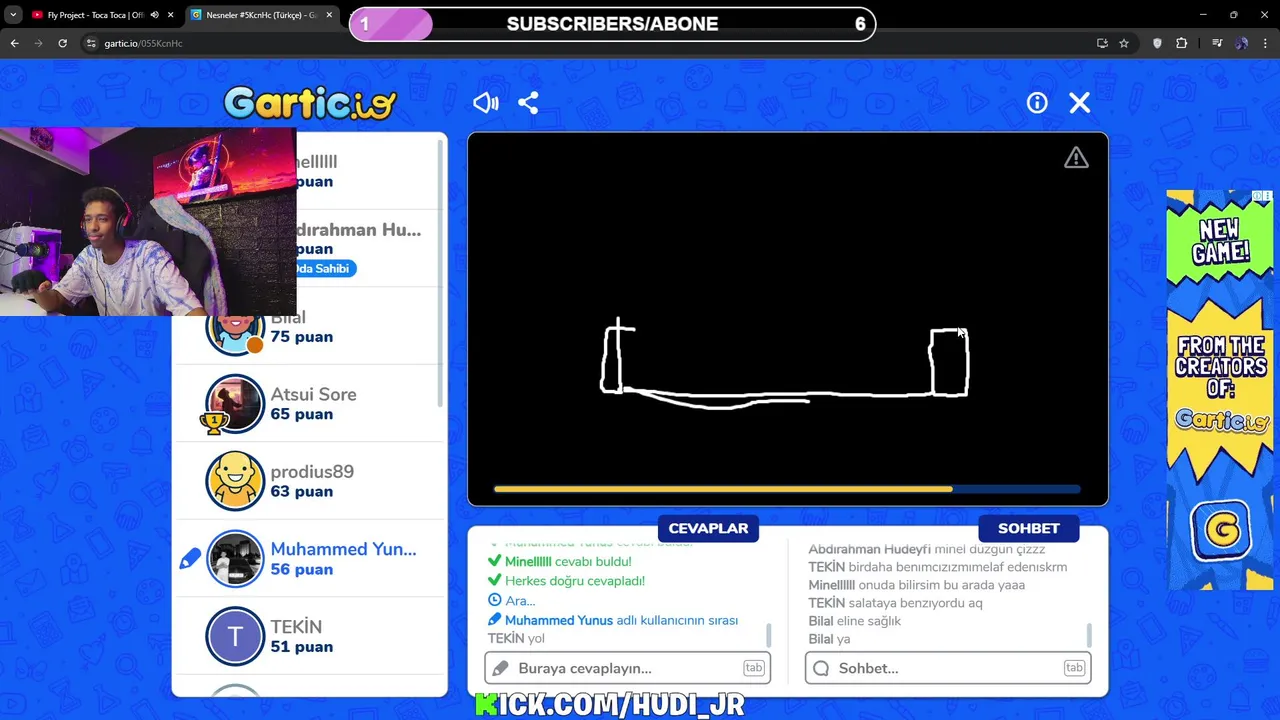Image resolution: width=1280 pixels, height=720 pixels.
Task: Click the tab key hint in chat field
Action: tap(1074, 668)
